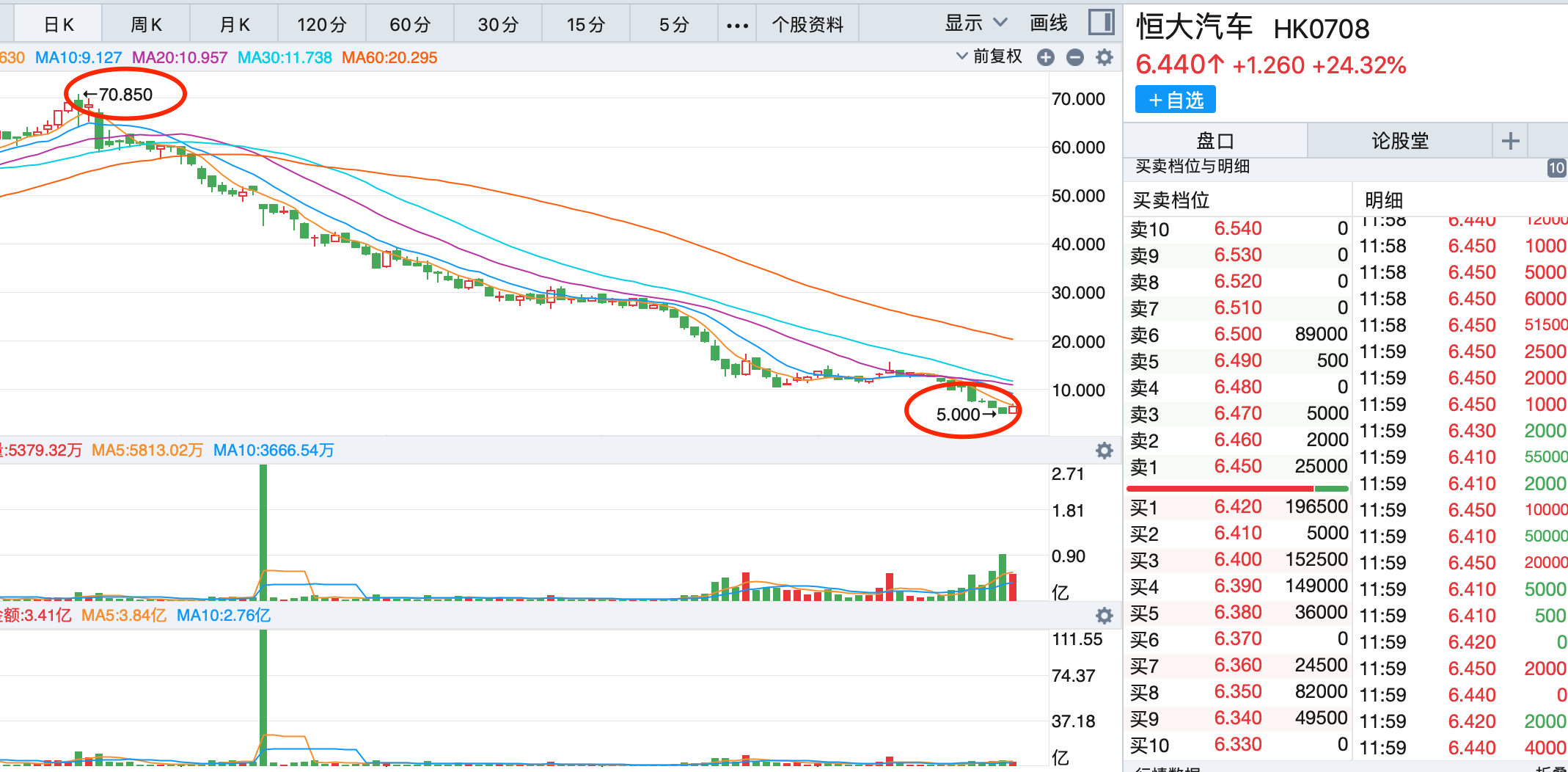The height and width of the screenshot is (772, 1568).
Task: Open the K-line chart settings gear
Action: tap(1104, 57)
